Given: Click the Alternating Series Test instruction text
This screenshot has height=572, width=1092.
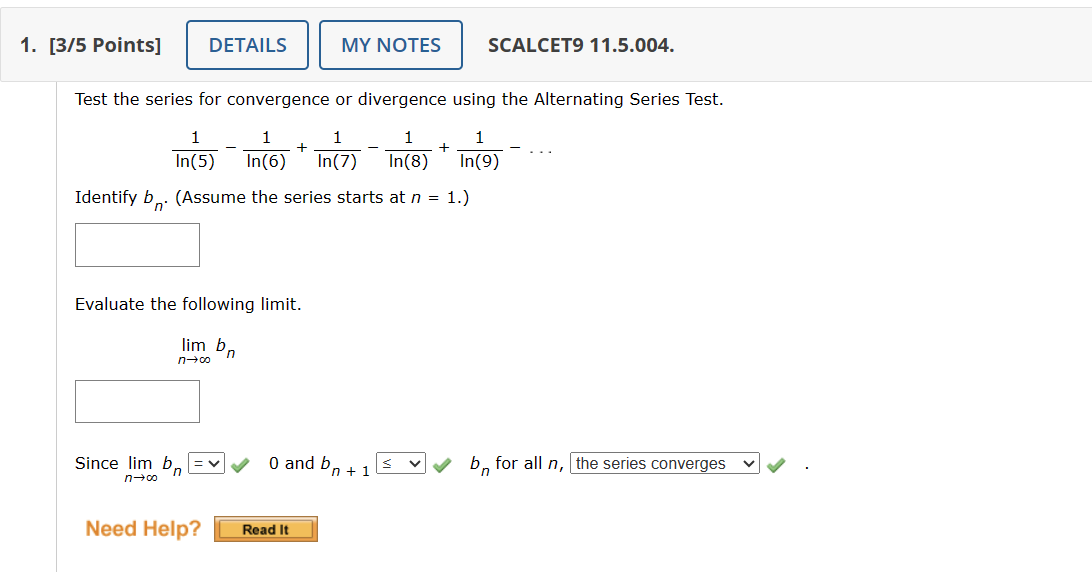Looking at the screenshot, I should (x=399, y=100).
